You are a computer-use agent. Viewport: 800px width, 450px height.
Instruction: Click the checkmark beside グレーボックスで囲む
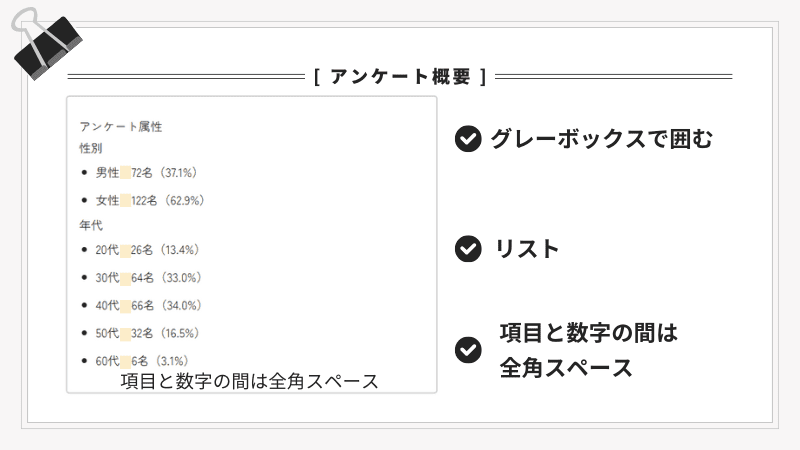[x=468, y=139]
